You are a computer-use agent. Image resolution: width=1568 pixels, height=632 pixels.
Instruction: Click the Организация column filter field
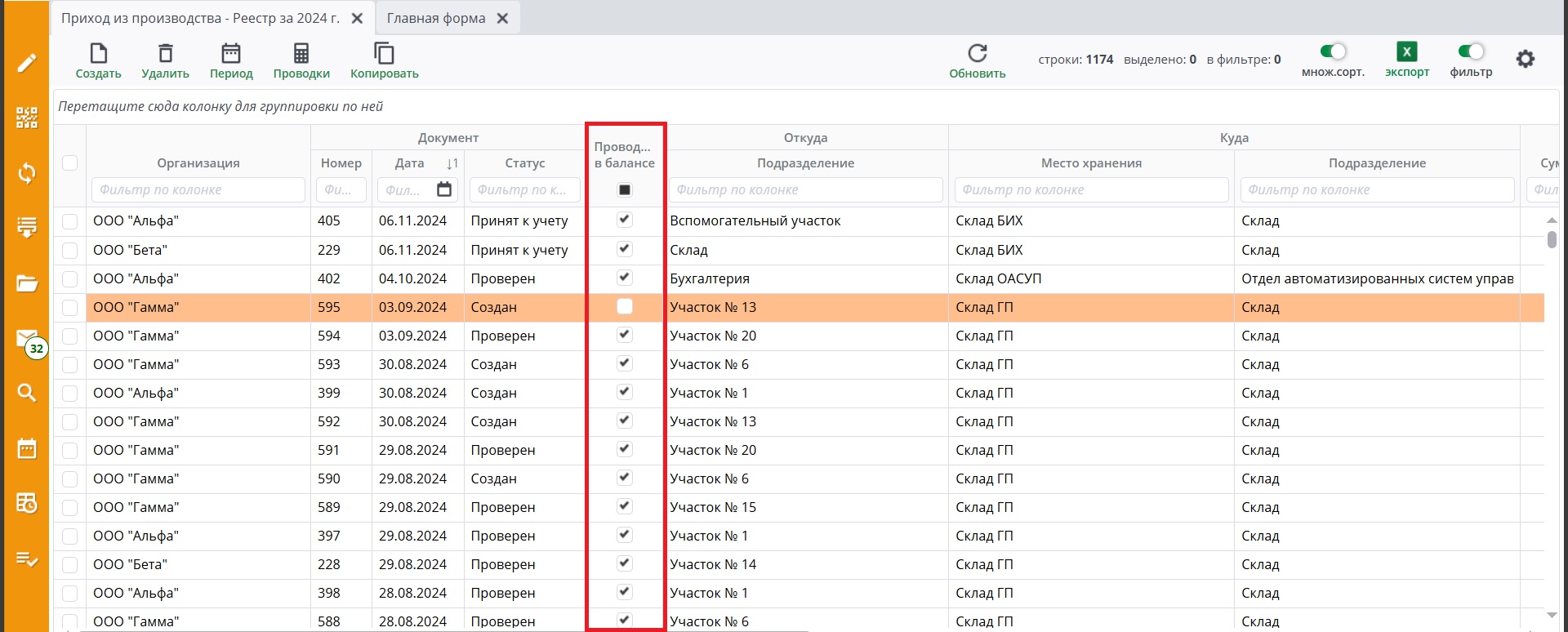198,189
